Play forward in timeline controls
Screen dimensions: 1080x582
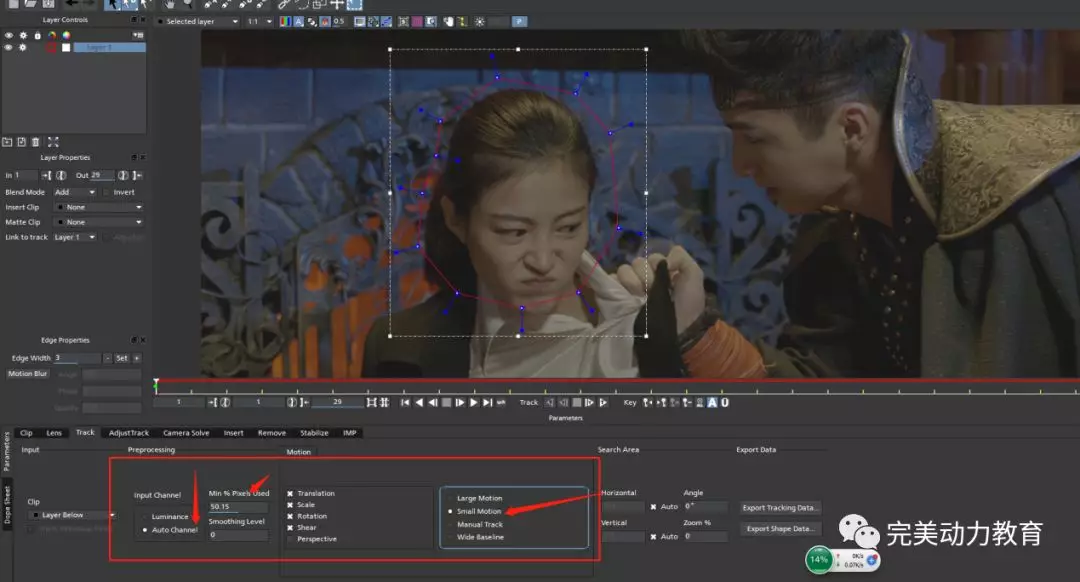pos(473,402)
